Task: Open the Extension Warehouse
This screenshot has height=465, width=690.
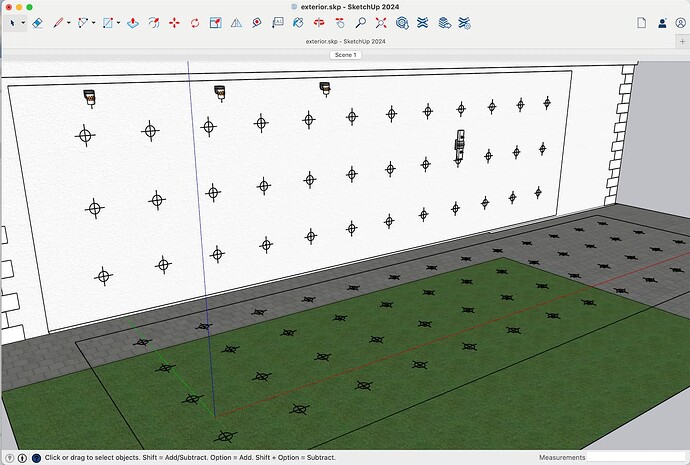Action: (x=422, y=23)
